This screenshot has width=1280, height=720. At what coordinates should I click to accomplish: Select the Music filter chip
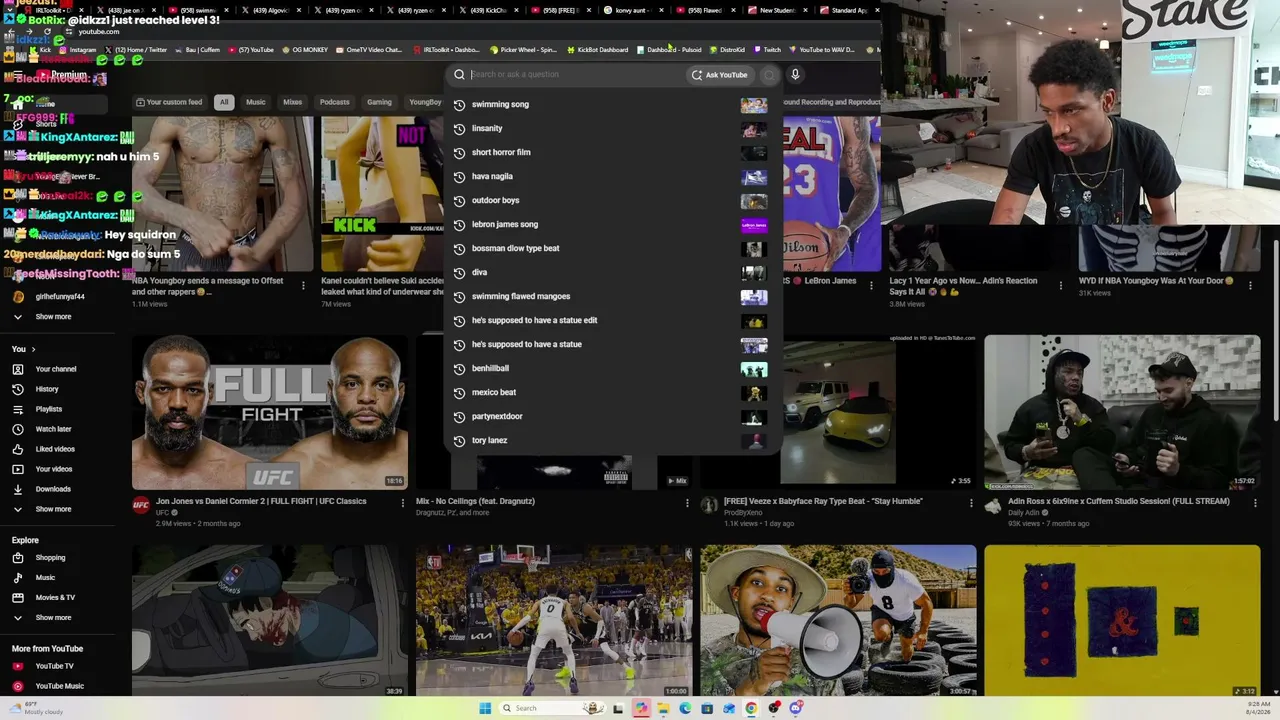coord(256,102)
